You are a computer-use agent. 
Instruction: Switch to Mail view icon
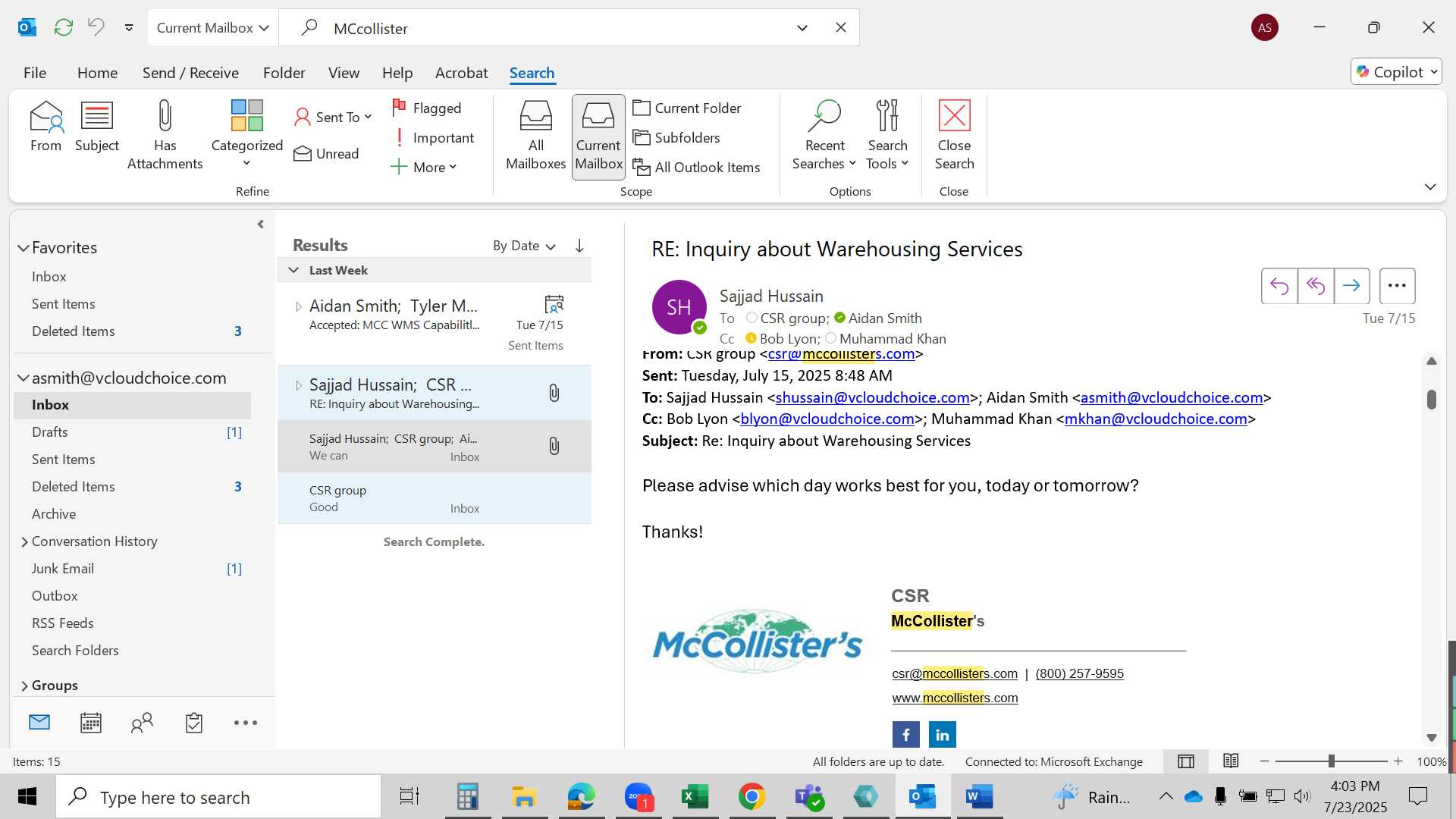click(39, 723)
